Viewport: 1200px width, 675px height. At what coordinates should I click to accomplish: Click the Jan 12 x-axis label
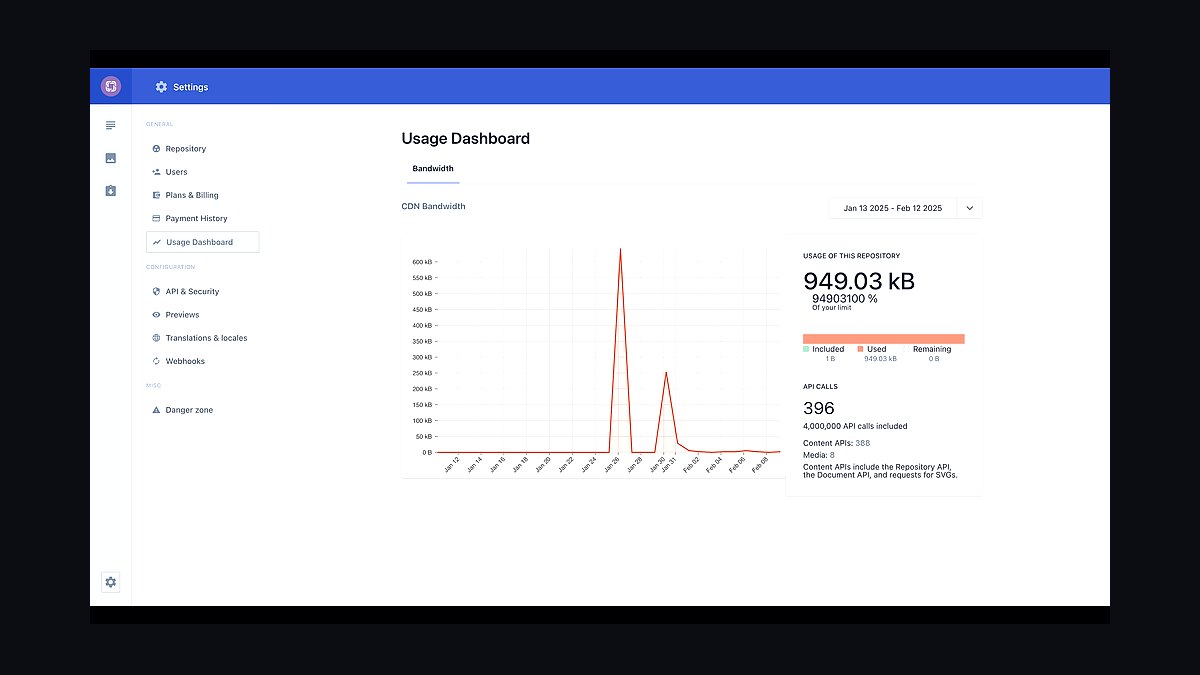tap(450, 464)
